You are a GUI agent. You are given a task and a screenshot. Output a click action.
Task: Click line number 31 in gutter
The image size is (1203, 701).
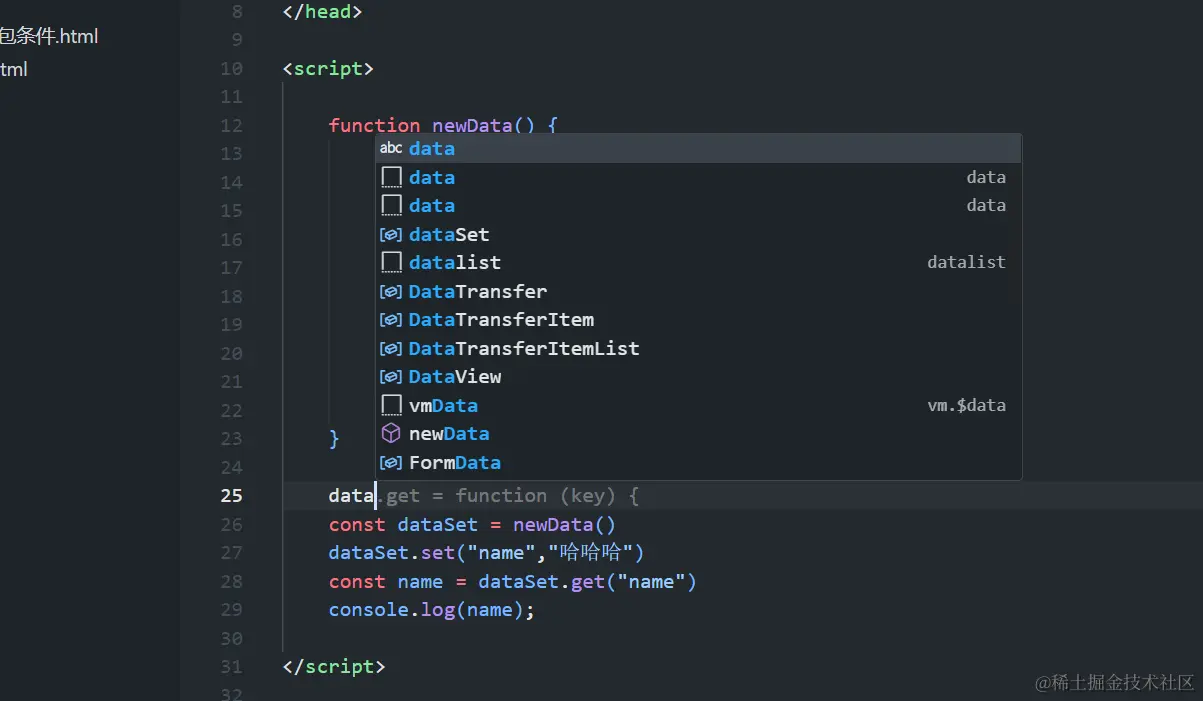(x=231, y=666)
